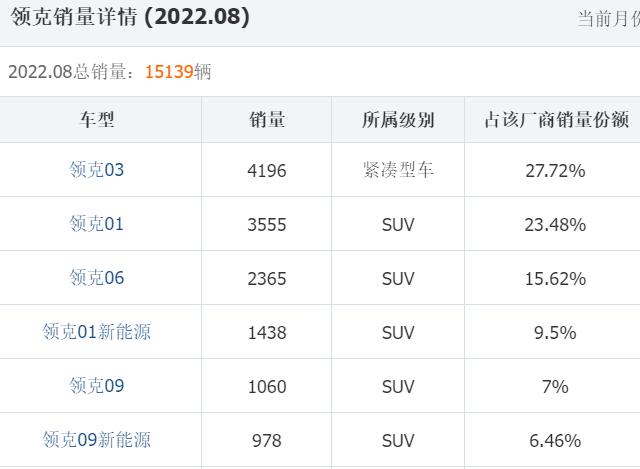Screen dimensions: 640x469
Task: Open the 领克09 model link
Action: 96,386
